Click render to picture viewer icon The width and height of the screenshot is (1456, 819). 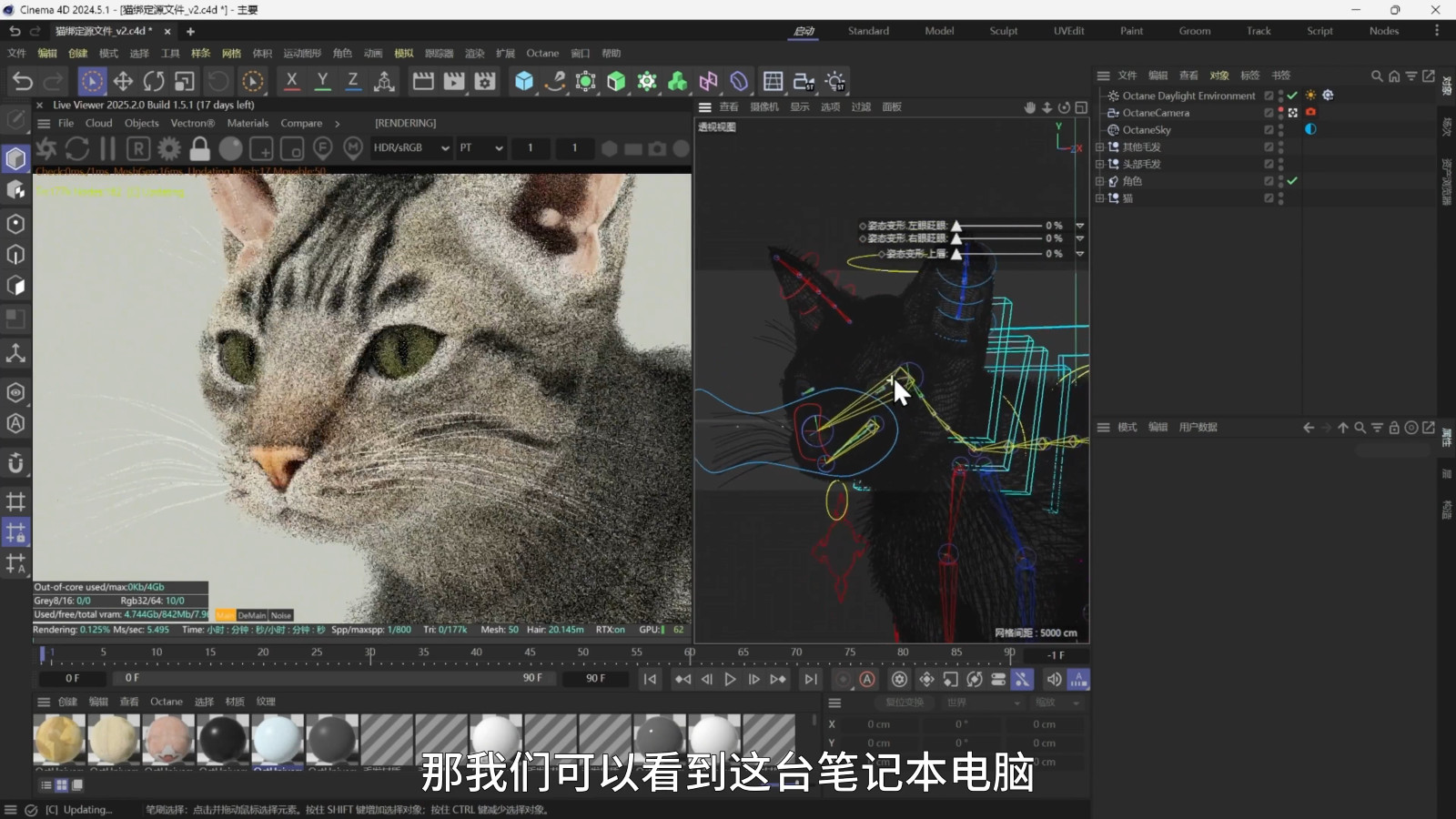pos(454,81)
